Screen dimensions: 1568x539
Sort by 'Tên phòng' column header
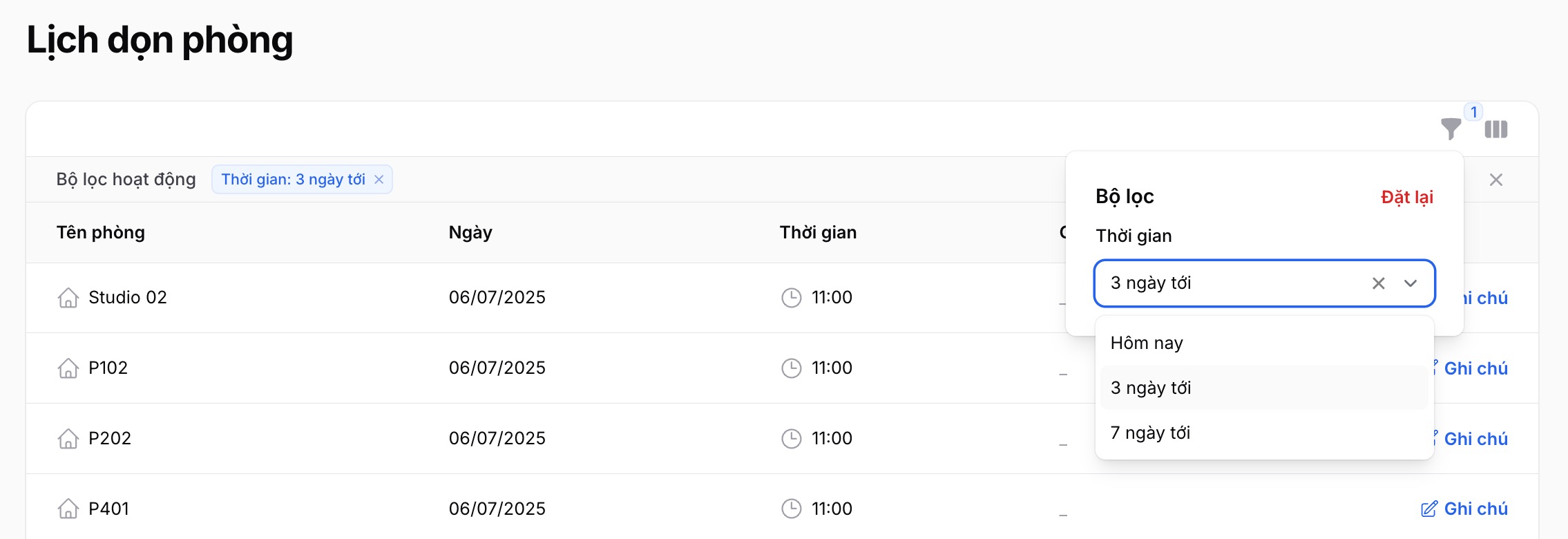pos(101,232)
